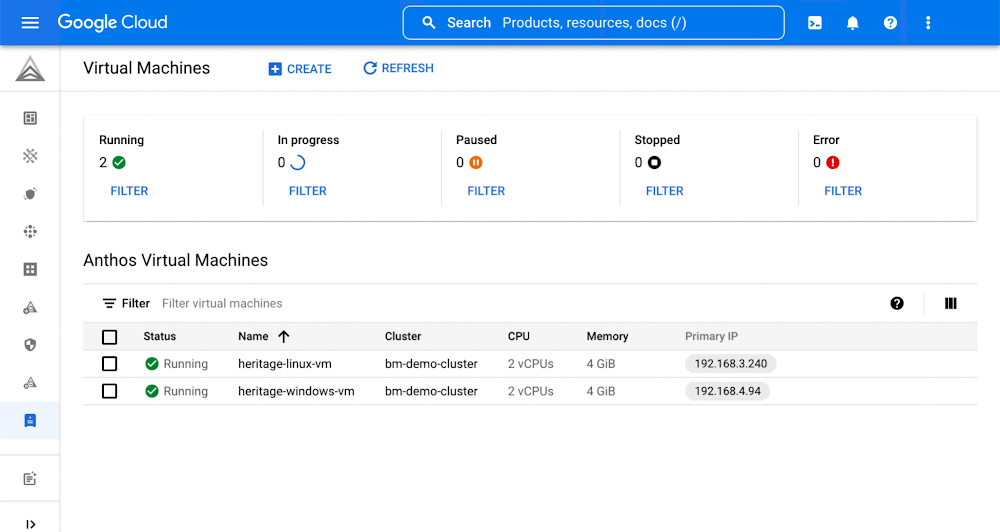This screenshot has height=532, width=1000.
Task: Open the three-dot more options menu
Action: point(928,23)
